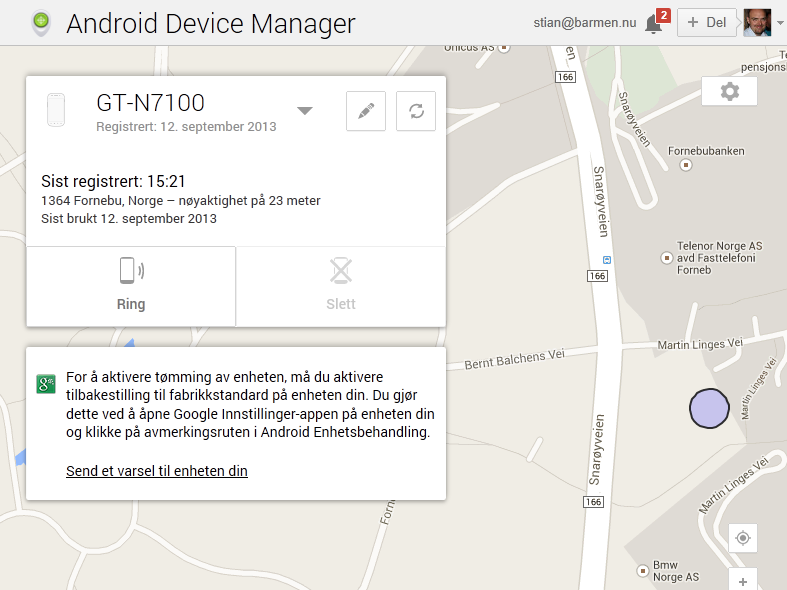787x590 pixels.
Task: Click the + Del share button
Action: (x=707, y=22)
